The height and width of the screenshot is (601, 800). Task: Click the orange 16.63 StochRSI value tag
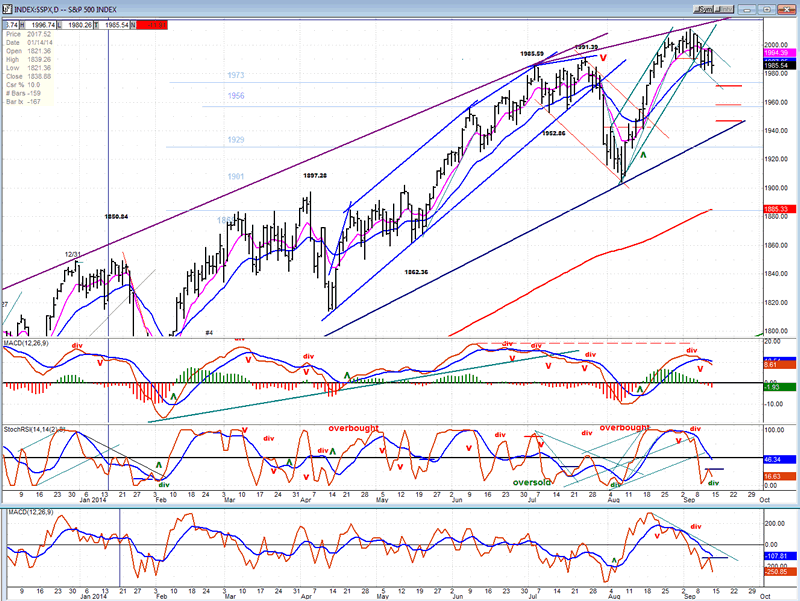click(x=780, y=477)
